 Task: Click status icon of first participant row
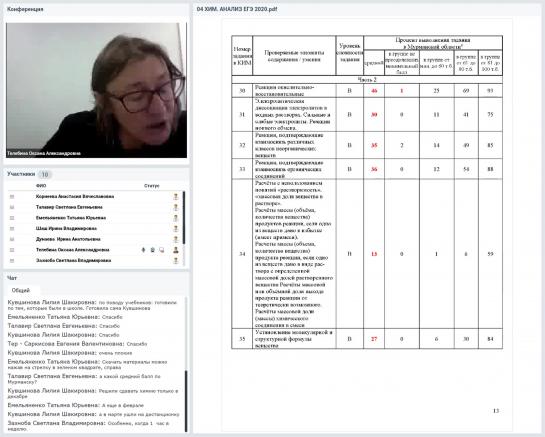(x=176, y=196)
